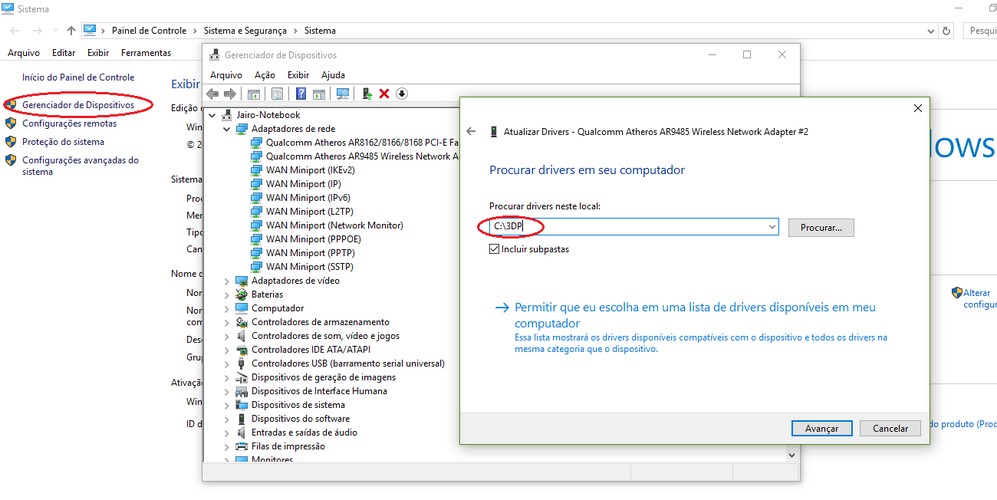Click the Back arrow in Device Manager toolbar
The image size is (997, 500).
tap(212, 94)
